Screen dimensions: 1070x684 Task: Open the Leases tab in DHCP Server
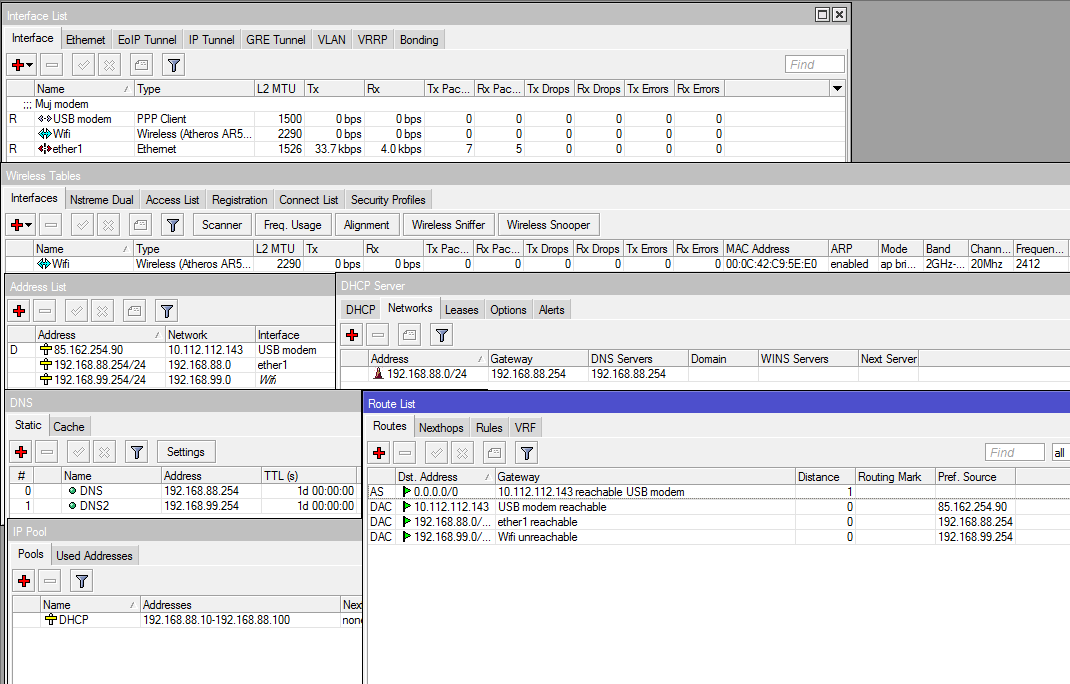(461, 309)
